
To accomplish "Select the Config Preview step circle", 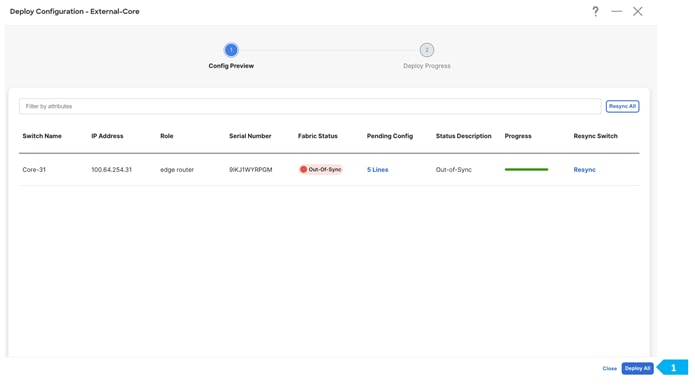I will coord(231,50).
